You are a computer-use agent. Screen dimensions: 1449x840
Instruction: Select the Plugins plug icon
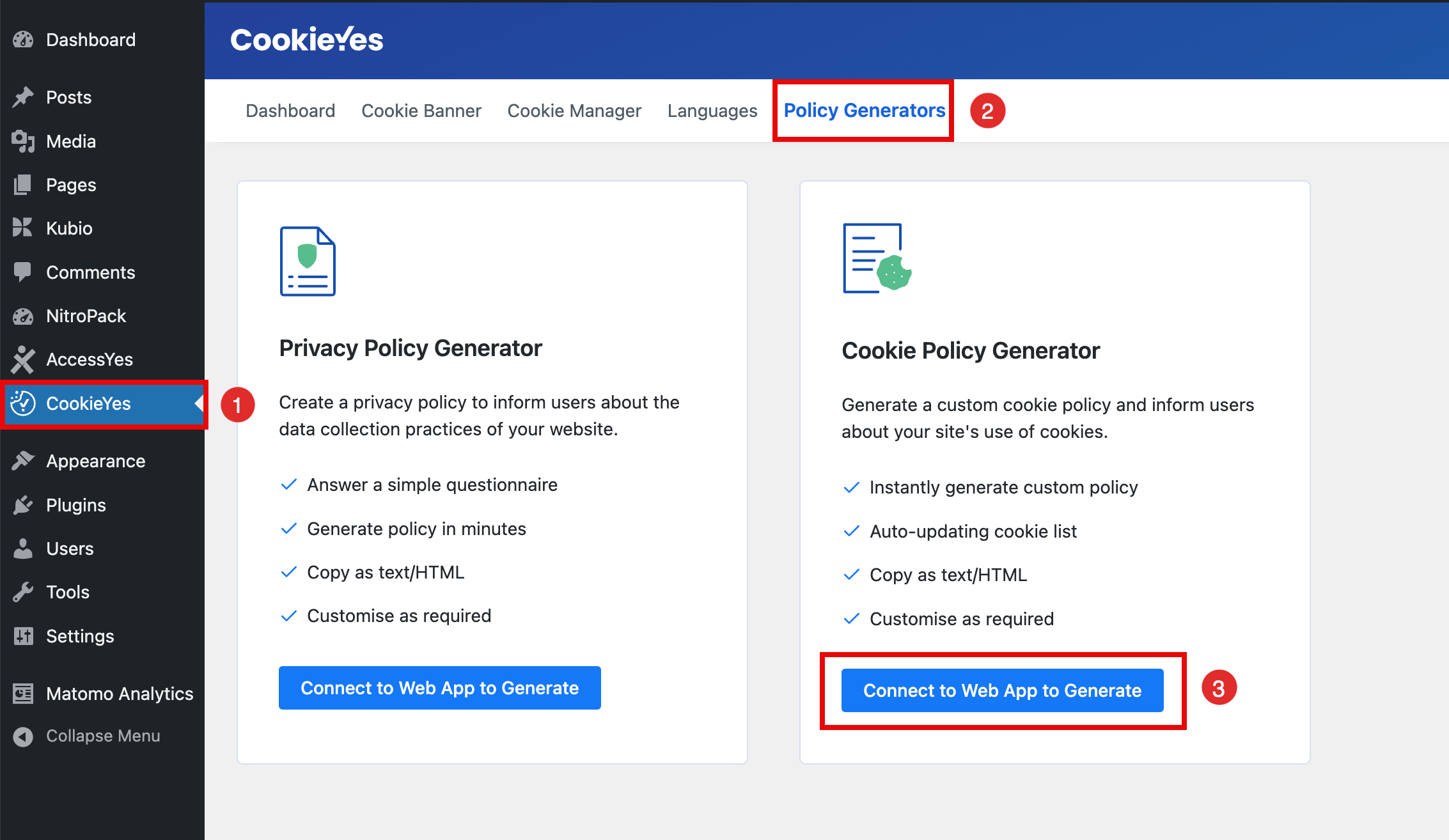pyautogui.click(x=23, y=504)
